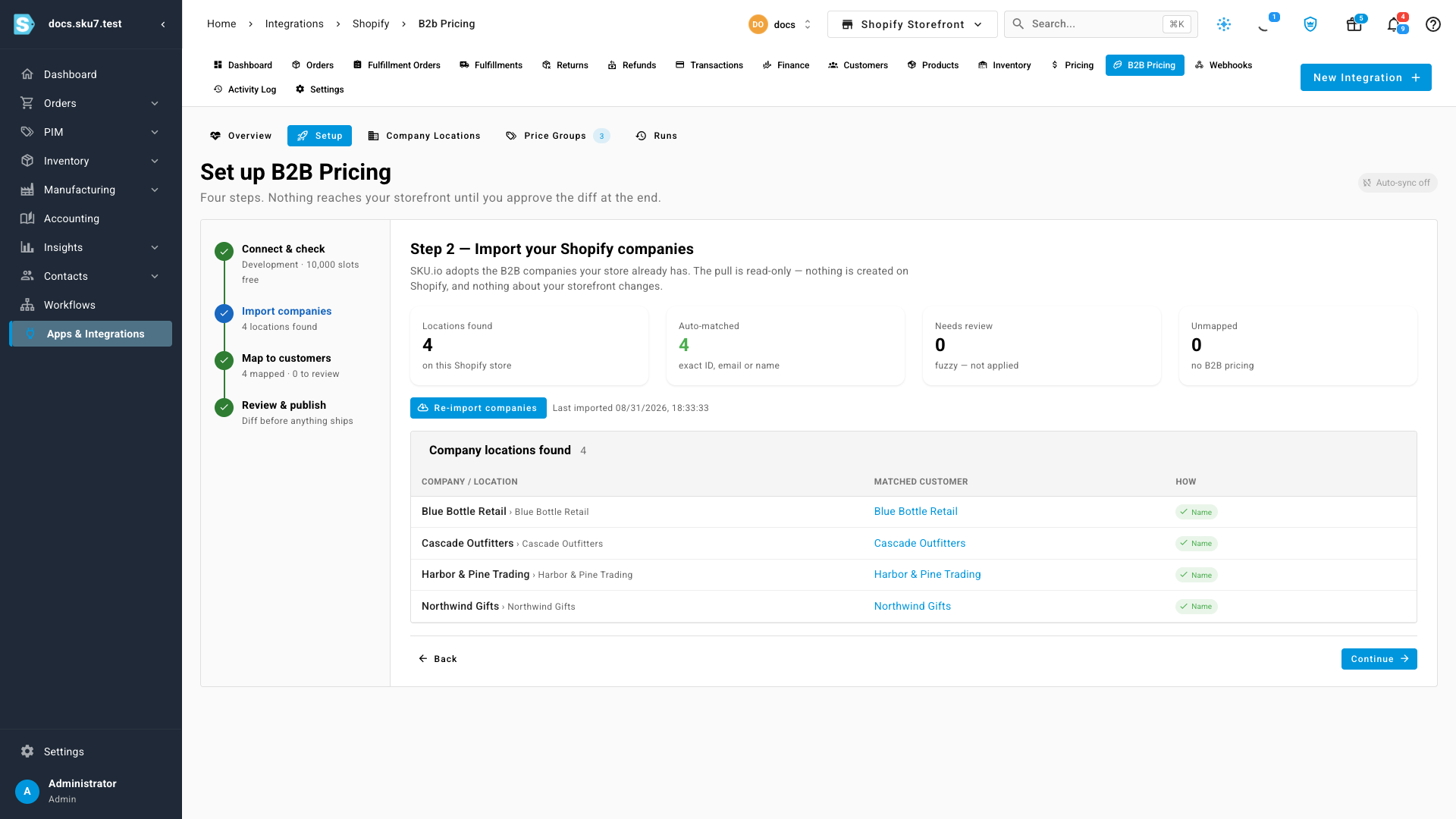The width and height of the screenshot is (1456, 819).
Task: Open Harbor & Pine Trading customer link
Action: click(927, 575)
